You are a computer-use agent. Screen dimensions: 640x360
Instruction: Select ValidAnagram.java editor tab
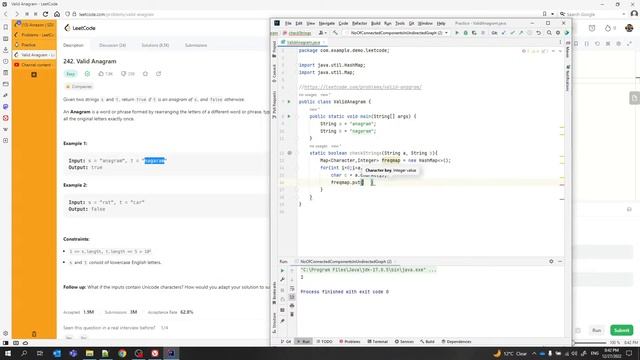[x=302, y=42]
